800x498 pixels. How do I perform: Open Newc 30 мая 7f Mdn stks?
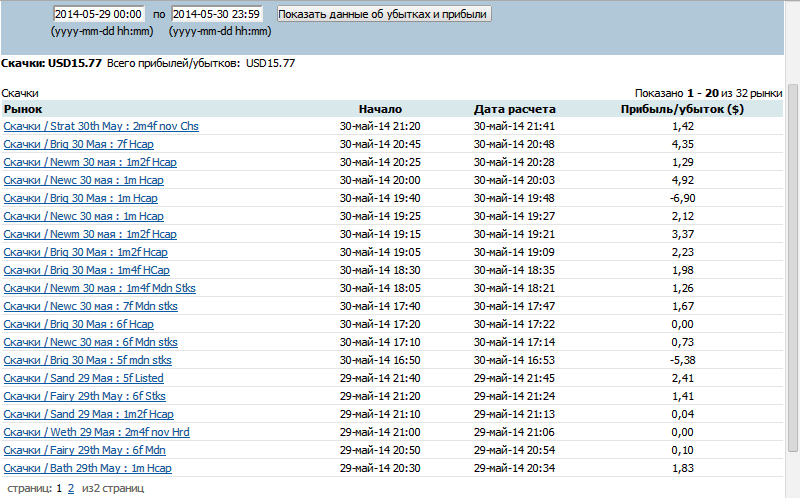click(90, 306)
